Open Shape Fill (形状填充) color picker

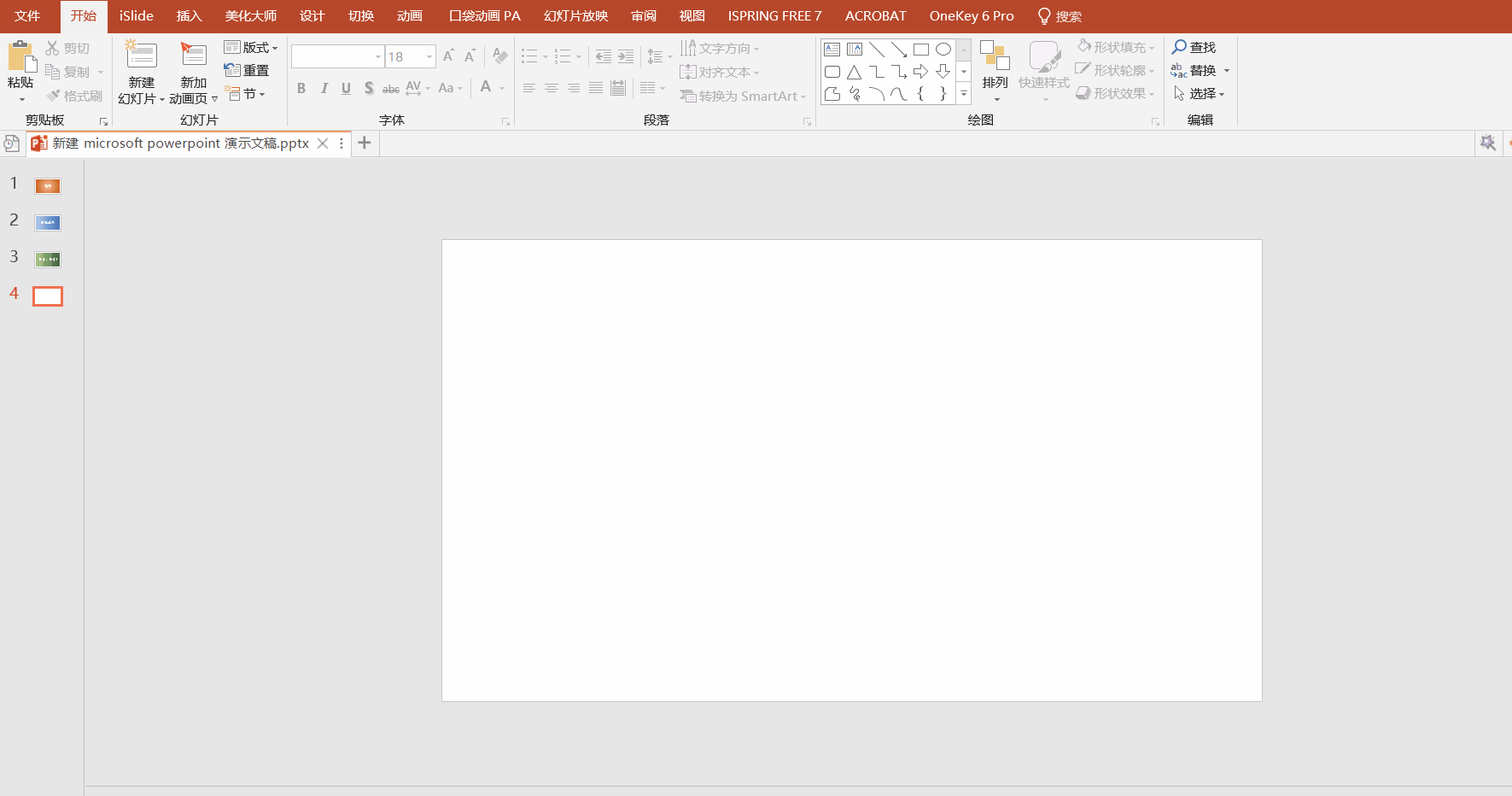[1116, 47]
